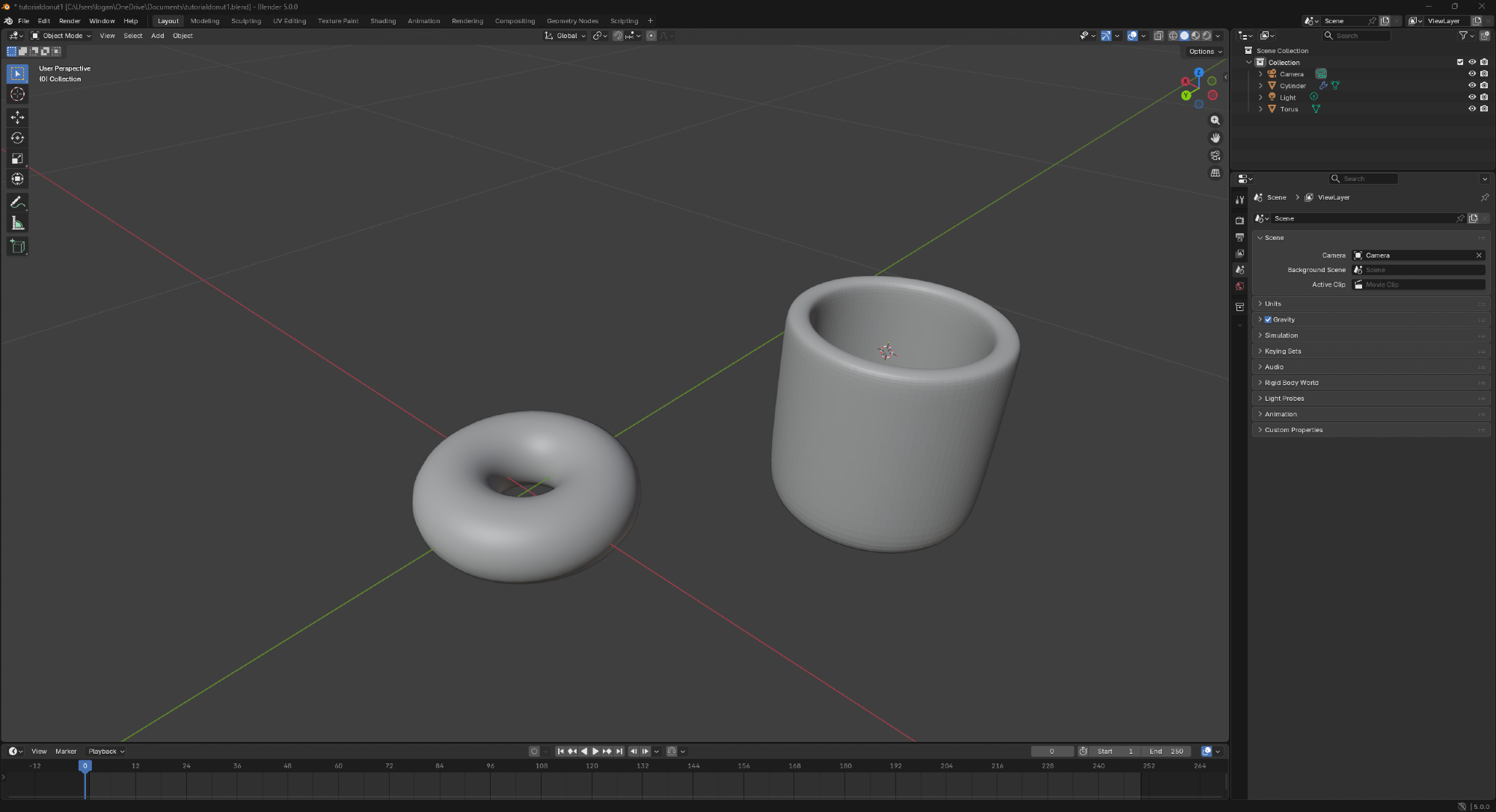
Task: Toggle camera view in viewport
Action: 1215,156
